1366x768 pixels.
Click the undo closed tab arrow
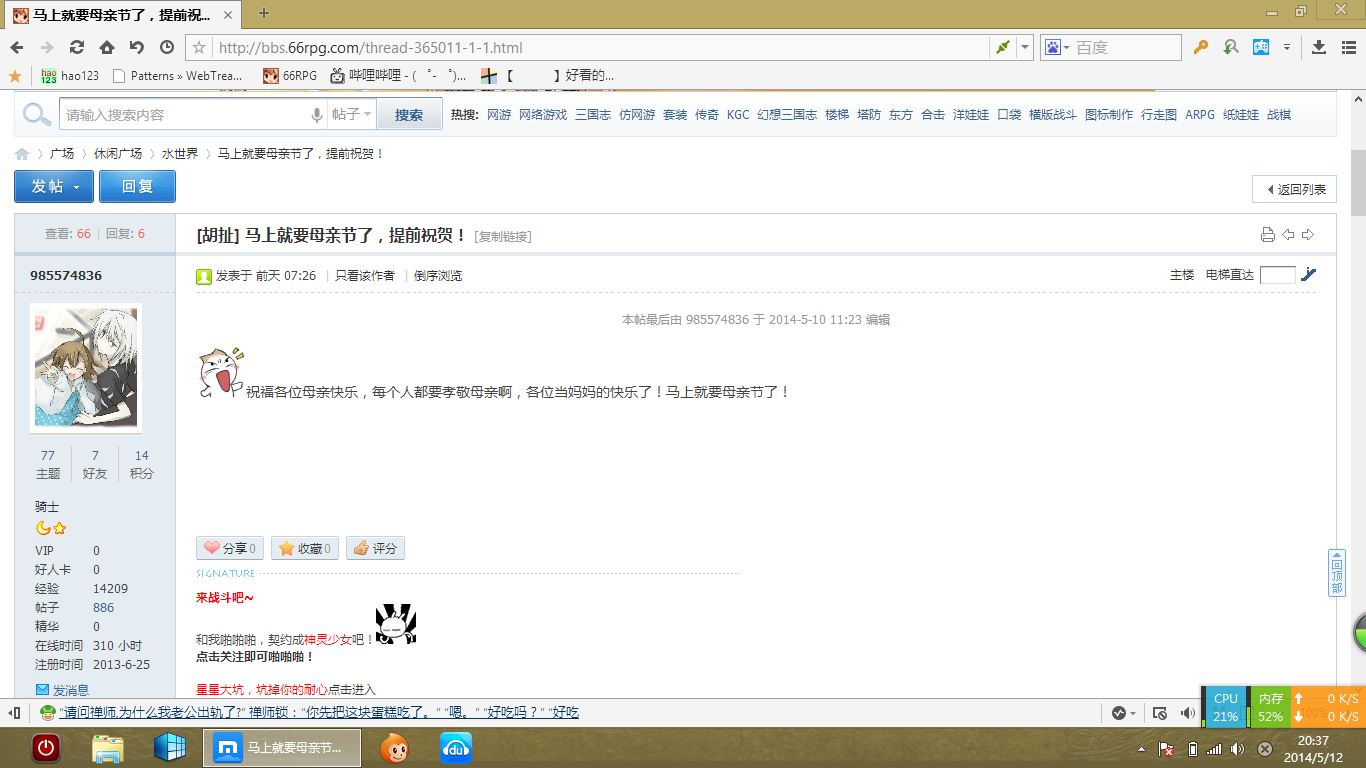pos(137,47)
